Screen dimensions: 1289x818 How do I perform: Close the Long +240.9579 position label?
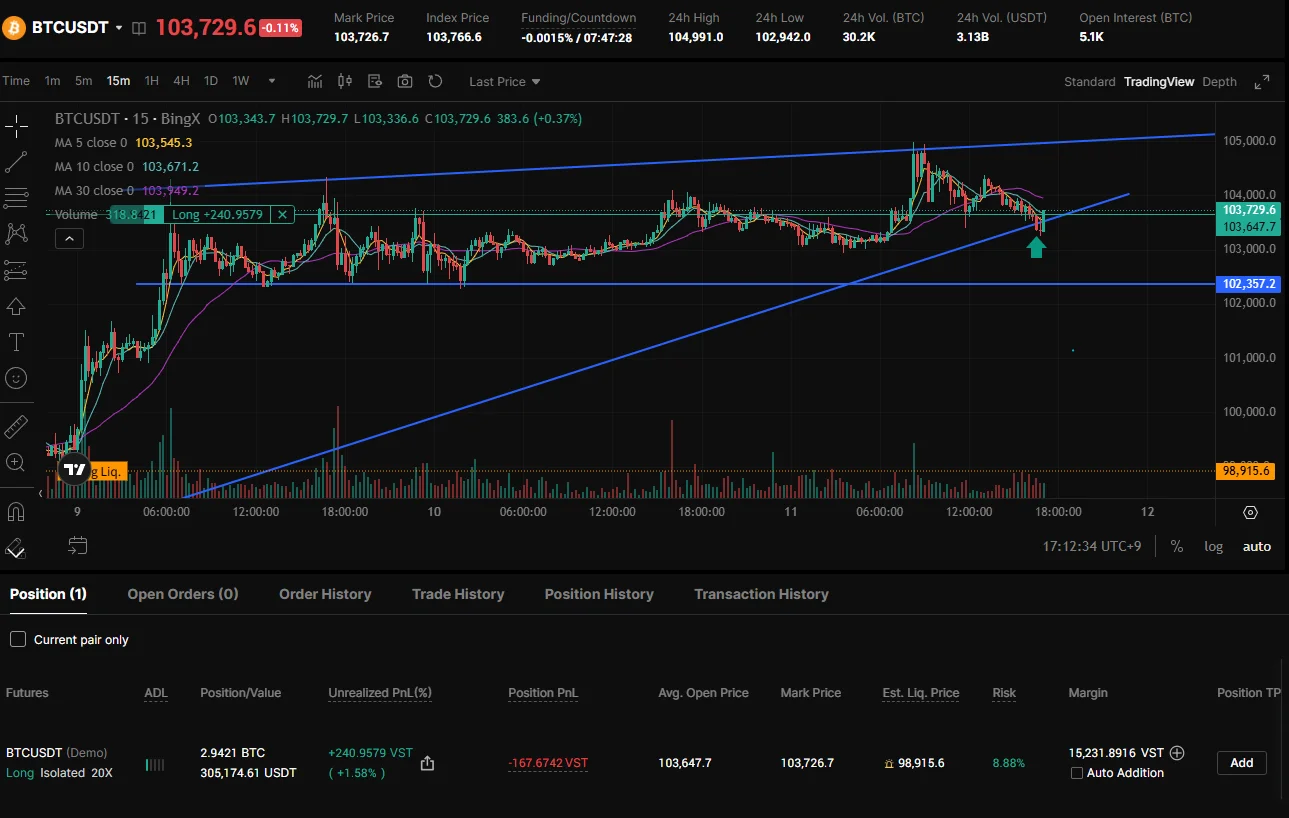pos(282,214)
